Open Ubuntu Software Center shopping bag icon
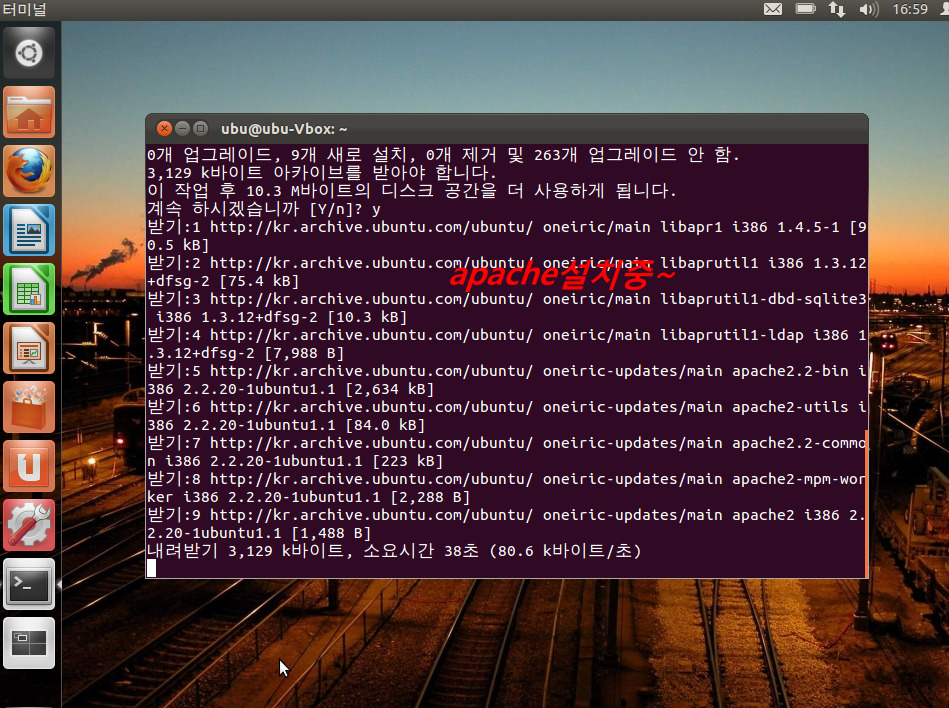 [x=29, y=407]
